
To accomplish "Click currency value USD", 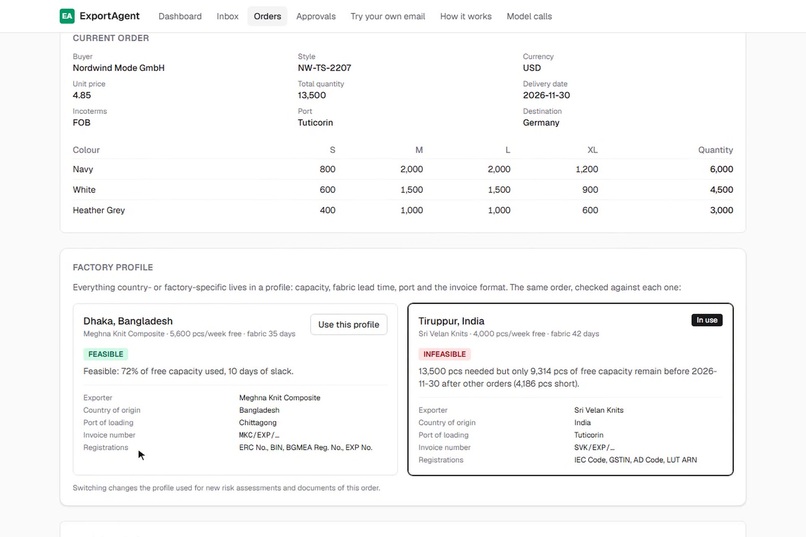I will point(532,68).
